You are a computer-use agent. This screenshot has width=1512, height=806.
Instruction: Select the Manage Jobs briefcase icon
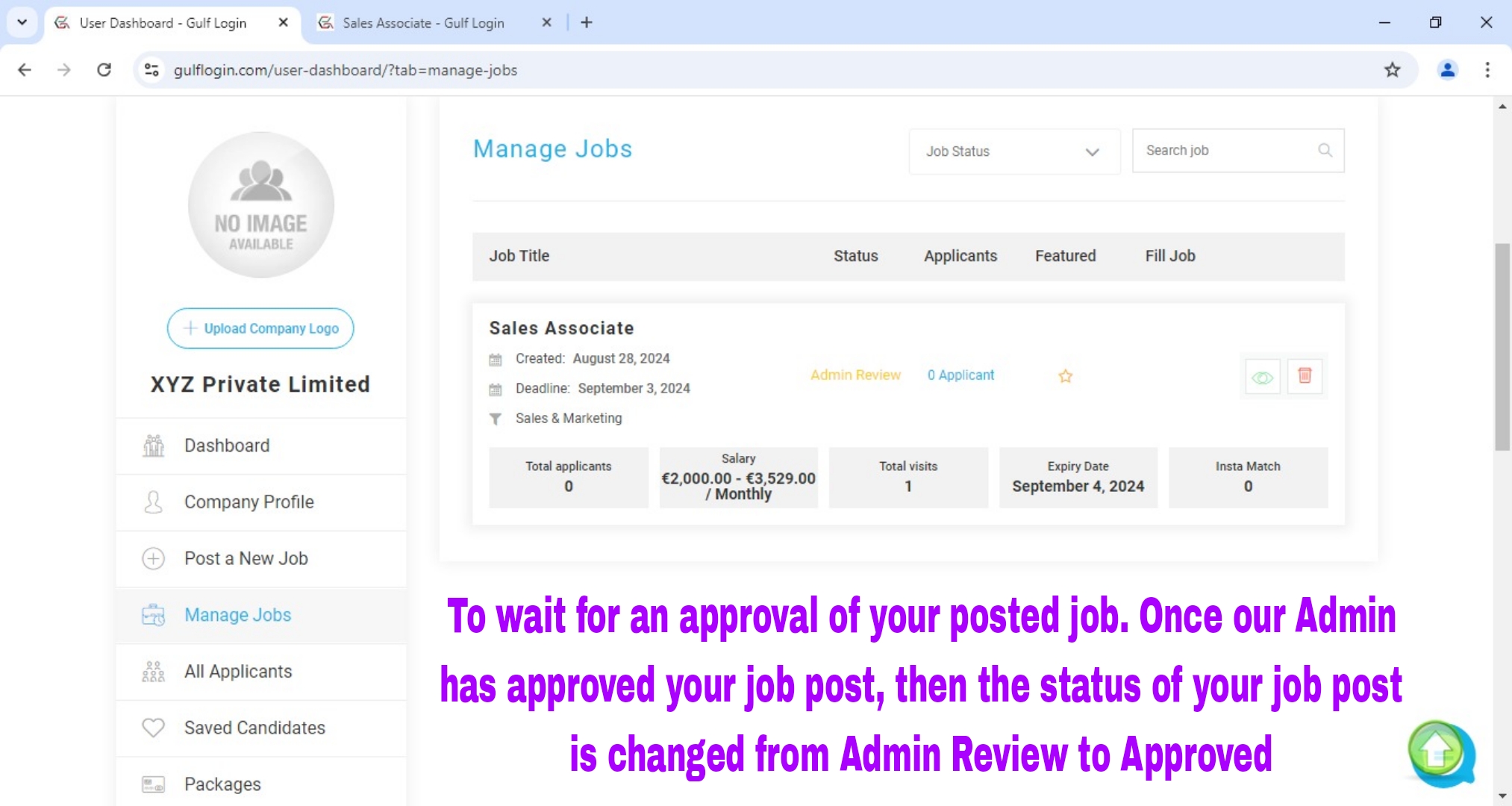coord(153,615)
